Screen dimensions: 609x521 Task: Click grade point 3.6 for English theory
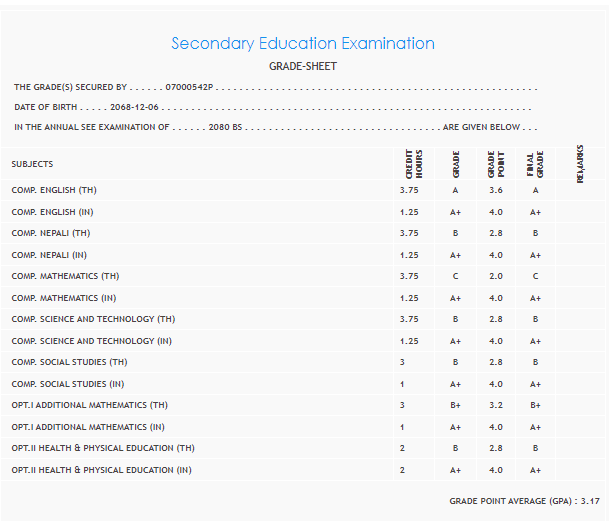coord(496,190)
